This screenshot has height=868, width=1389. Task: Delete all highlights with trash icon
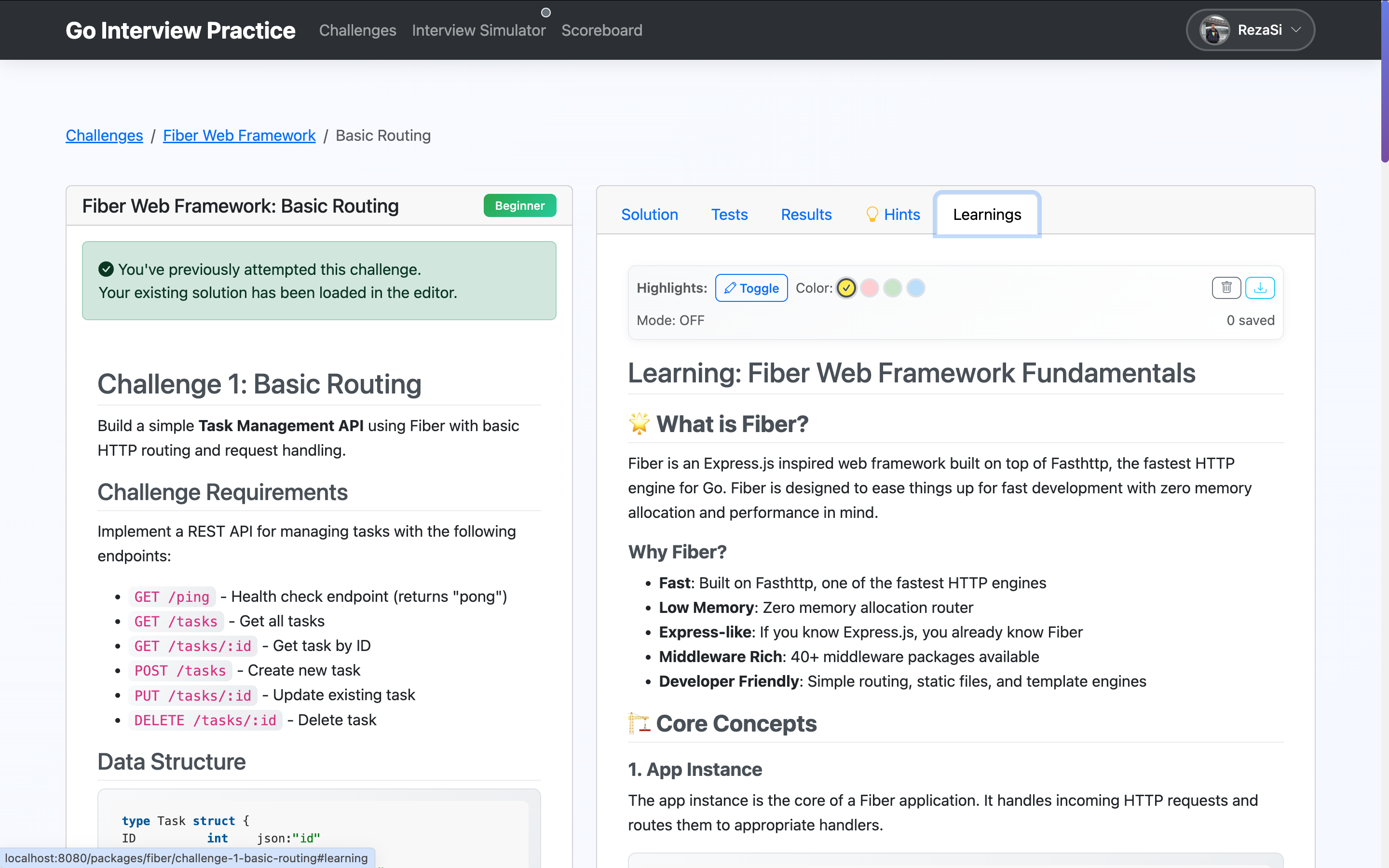(x=1226, y=287)
